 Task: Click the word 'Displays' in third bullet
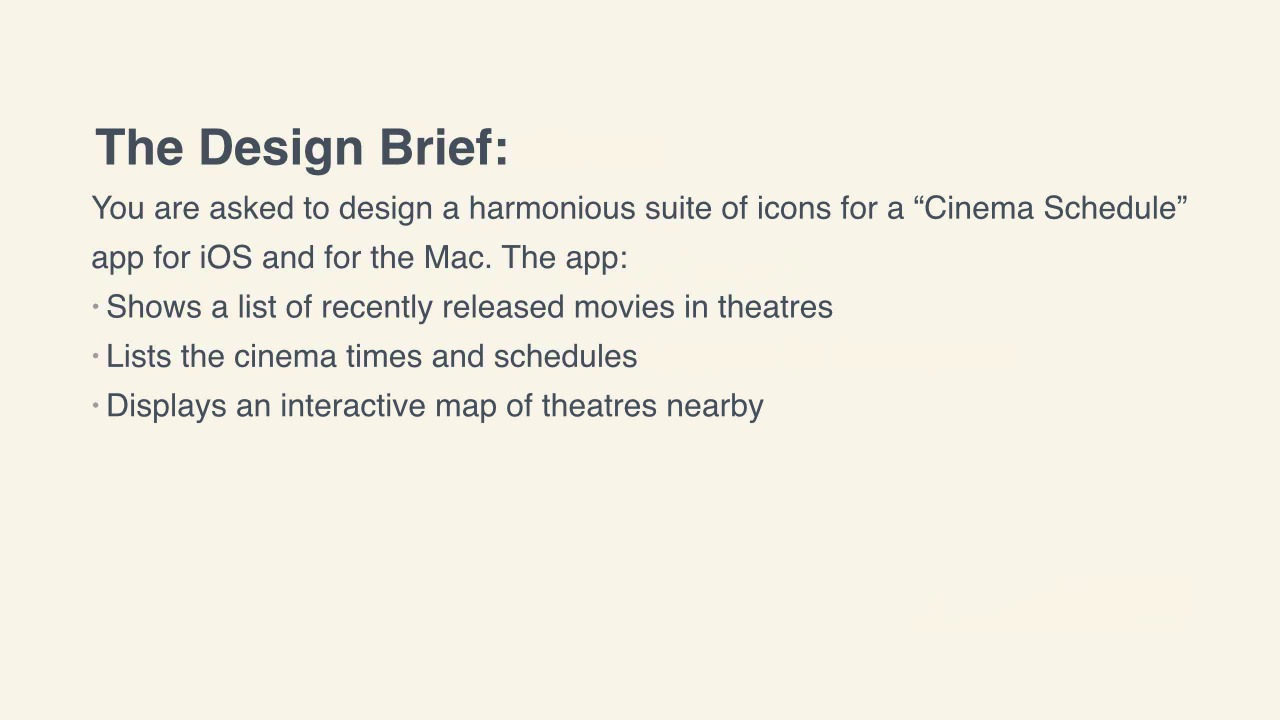(x=167, y=406)
